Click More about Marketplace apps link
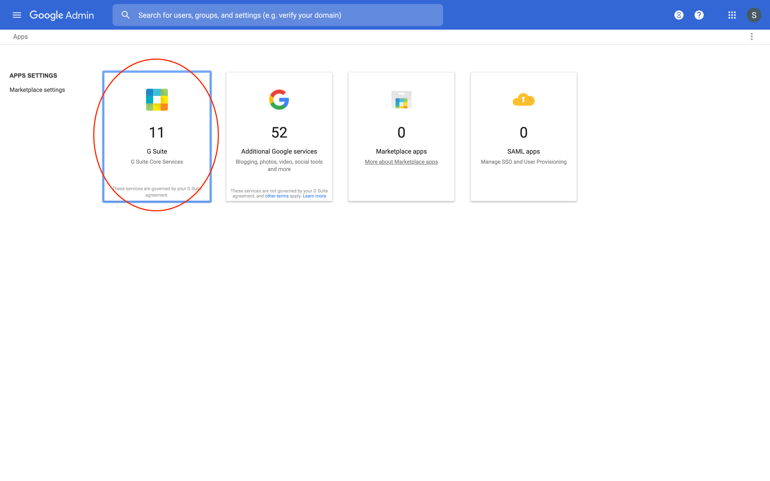 tap(401, 162)
